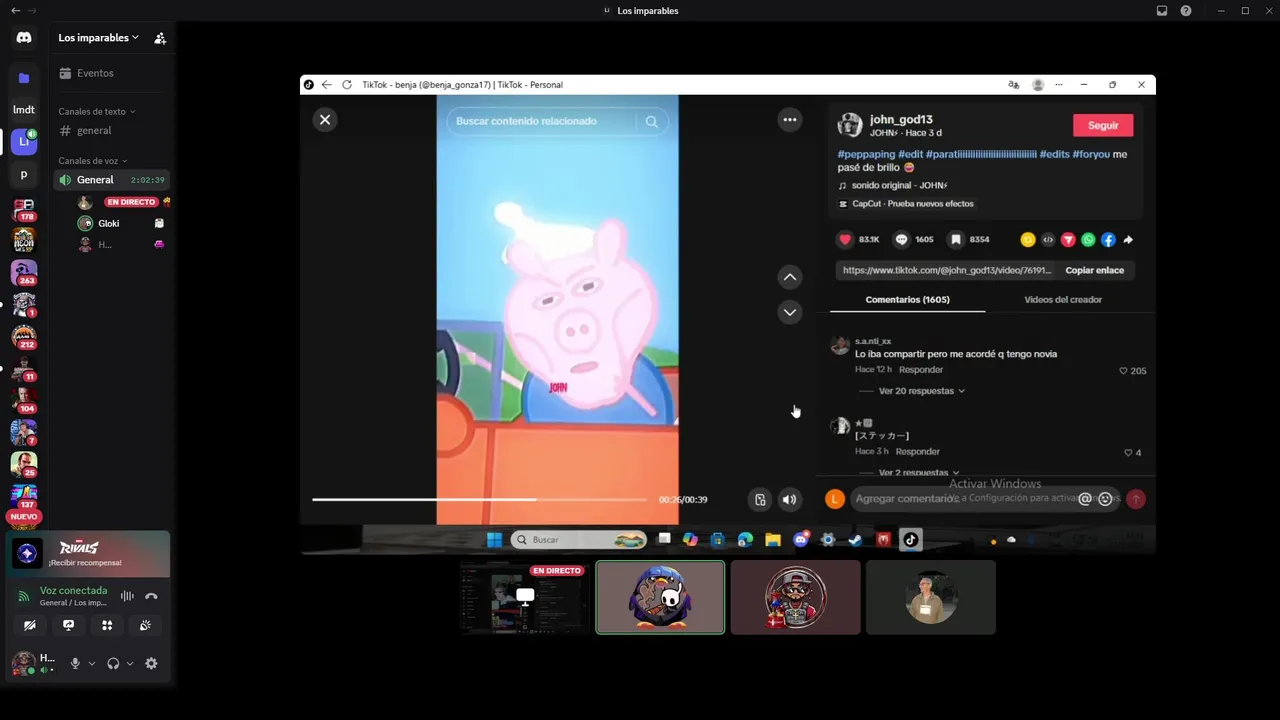Viewport: 1280px width, 720px height.
Task: Open sonido original - JOHN sound link
Action: pos(899,185)
